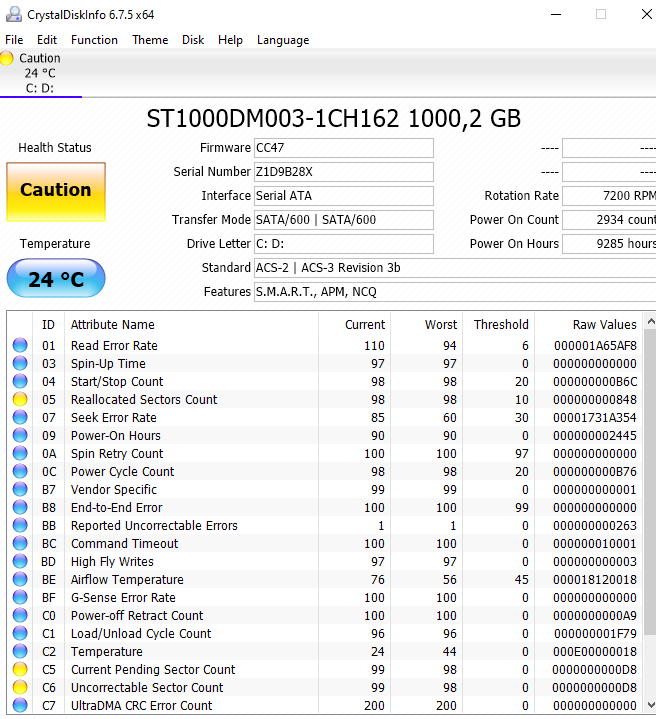Open the Language menu
This screenshot has height=719, width=656.
(x=283, y=40)
